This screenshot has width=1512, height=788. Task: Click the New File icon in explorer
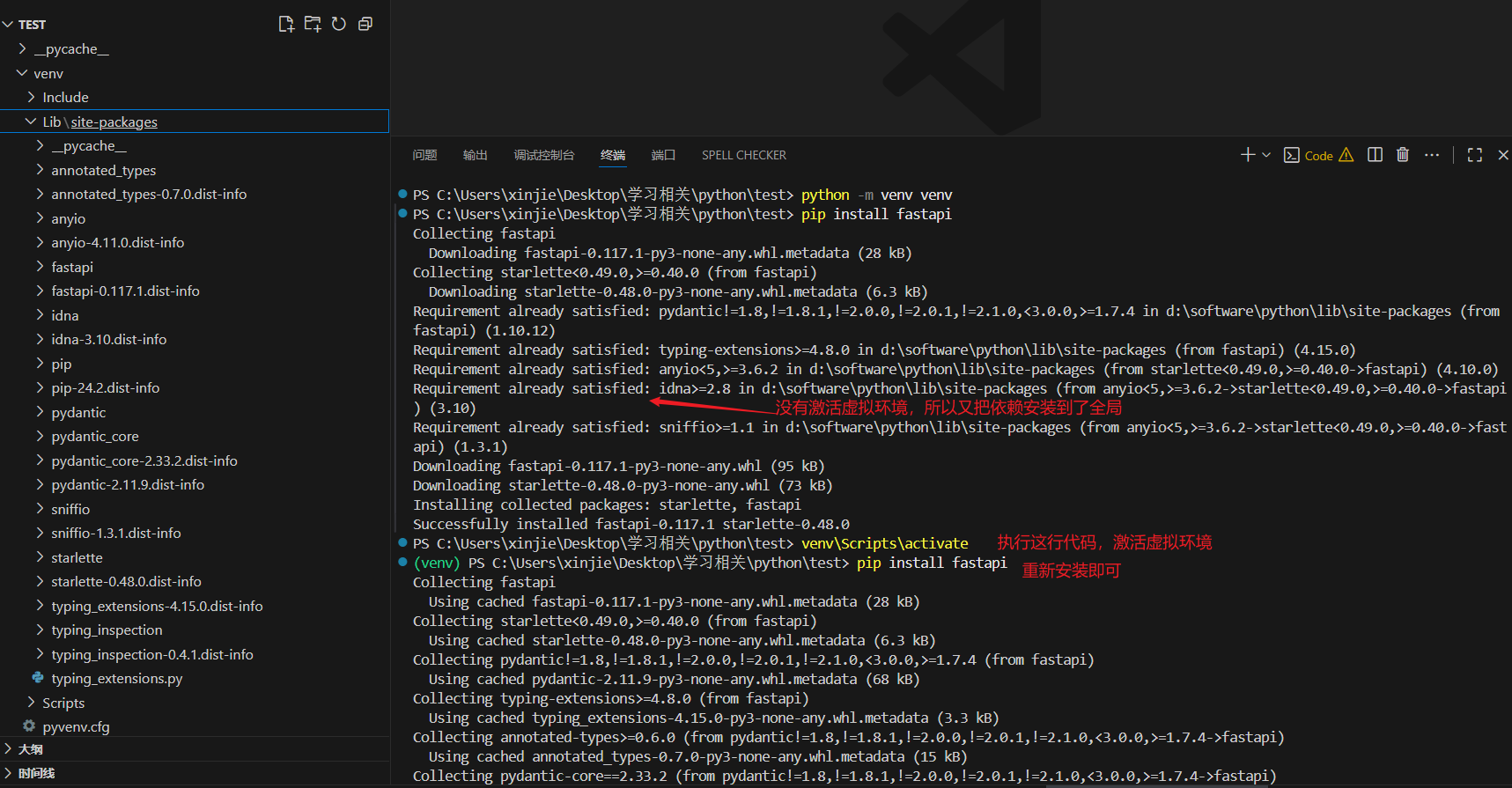point(286,24)
